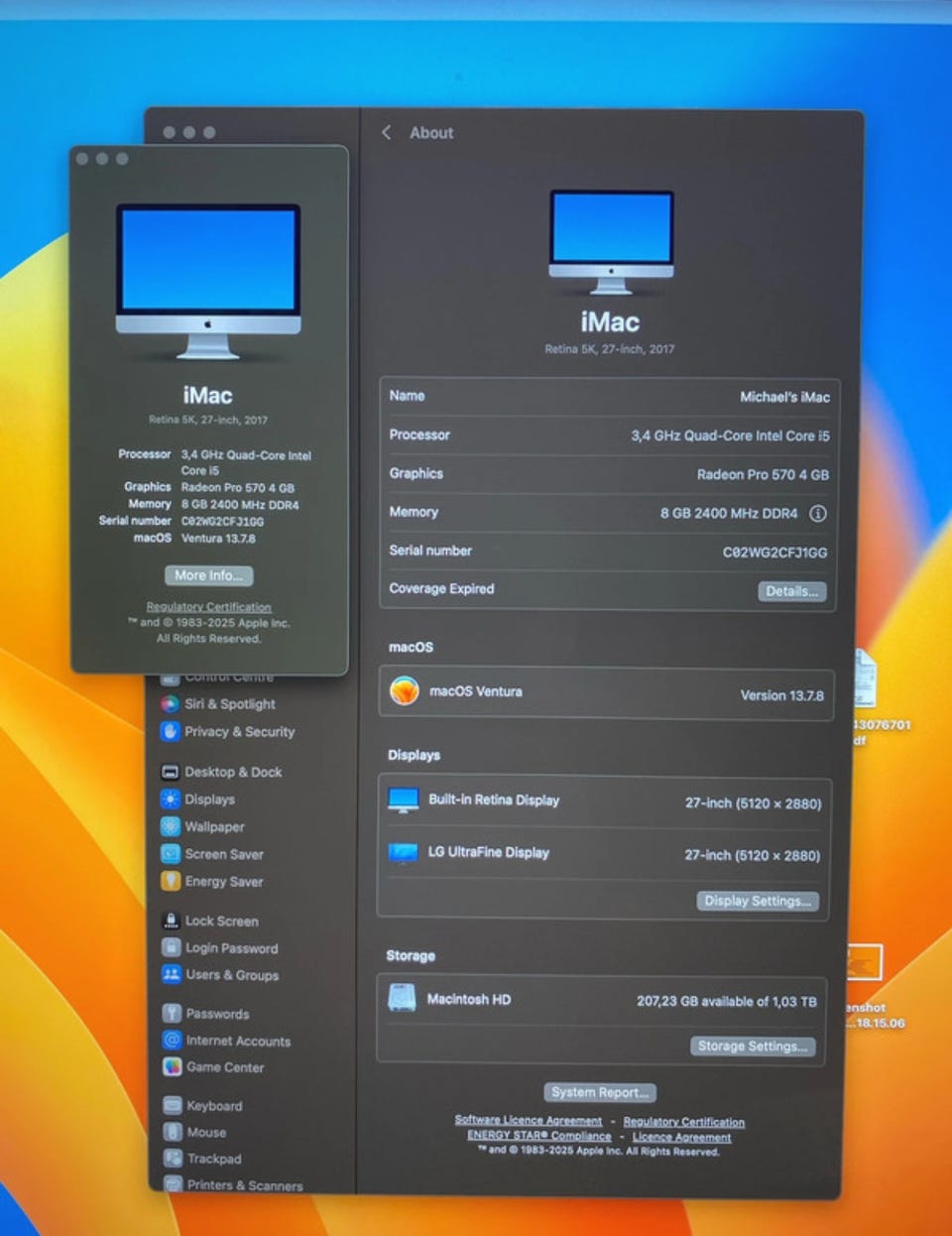Select the Mouse sidebar icon

tap(173, 1132)
